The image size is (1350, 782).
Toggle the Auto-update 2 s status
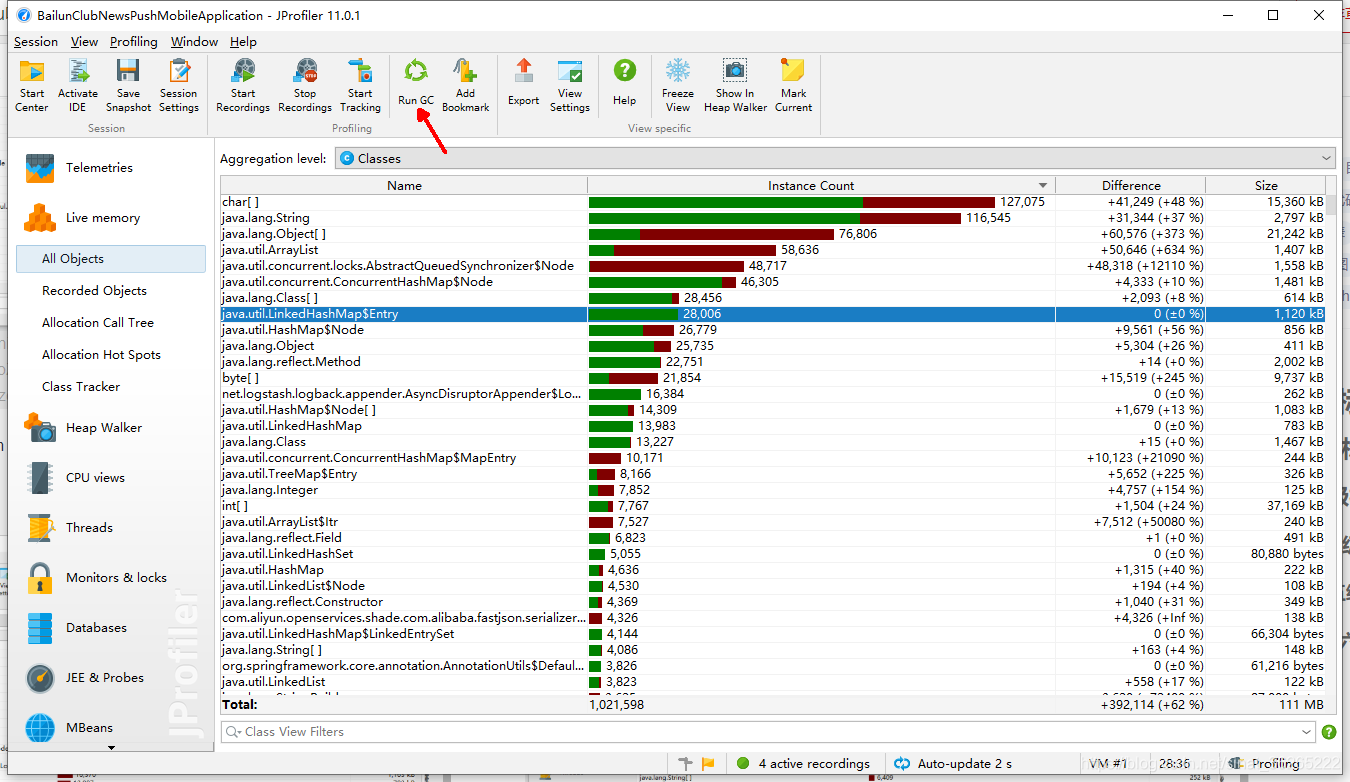click(952, 764)
